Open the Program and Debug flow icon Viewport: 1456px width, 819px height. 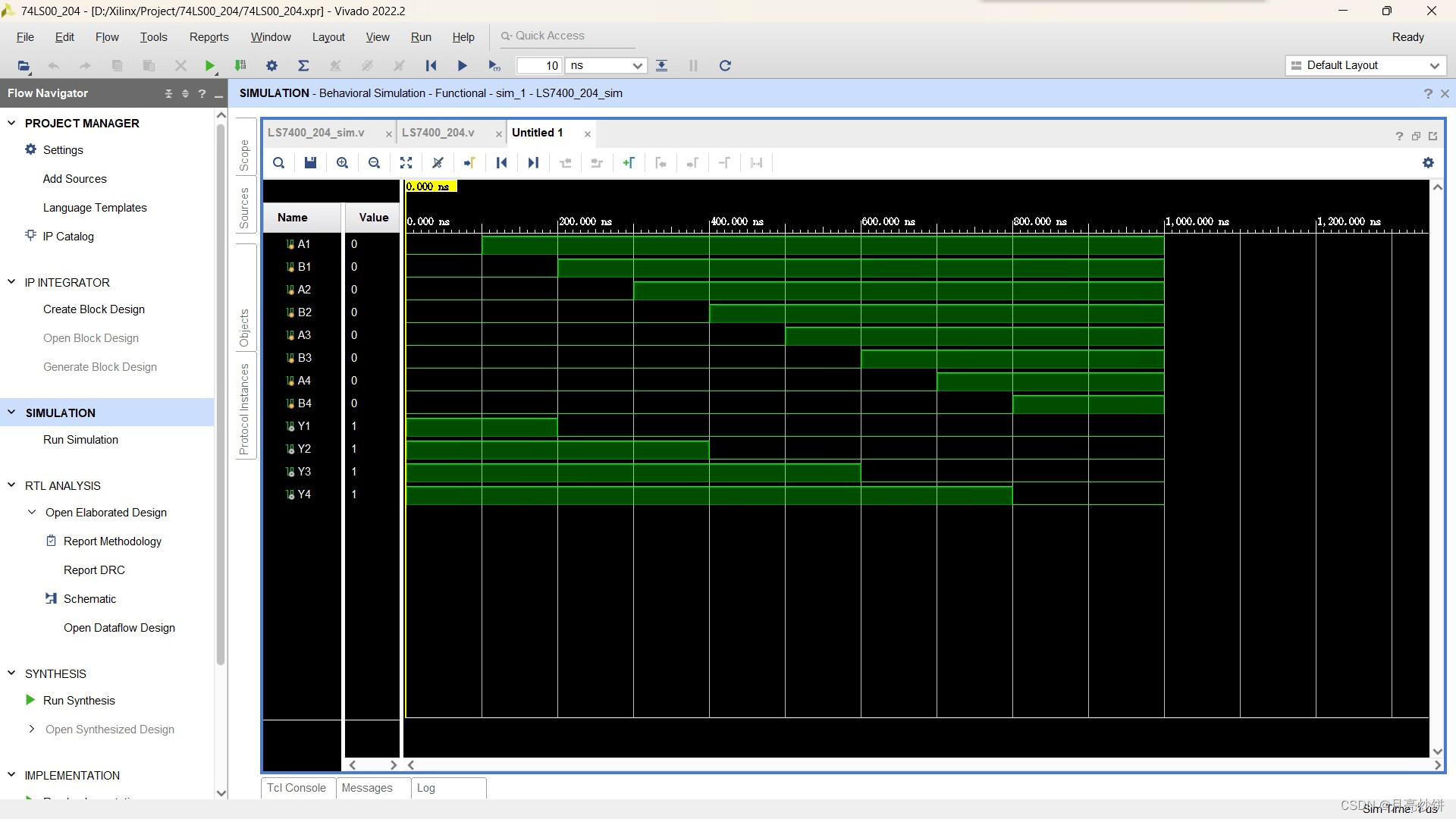[240, 66]
